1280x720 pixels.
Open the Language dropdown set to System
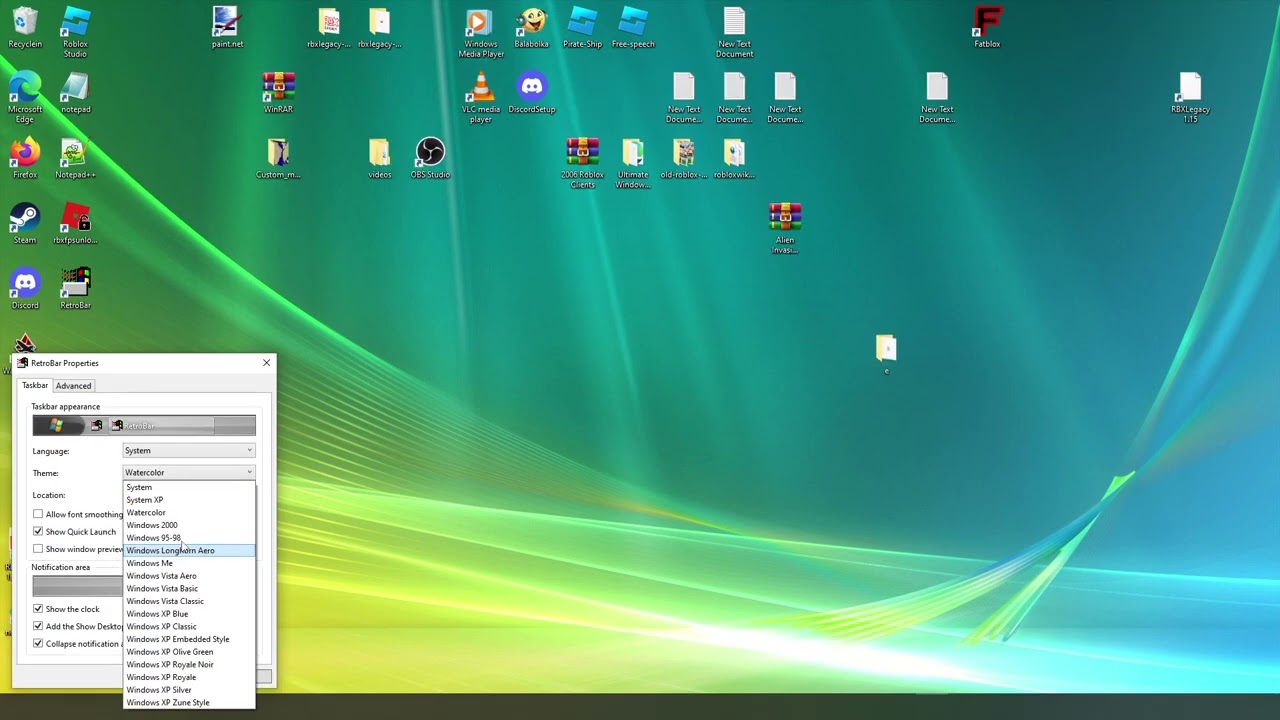point(189,450)
